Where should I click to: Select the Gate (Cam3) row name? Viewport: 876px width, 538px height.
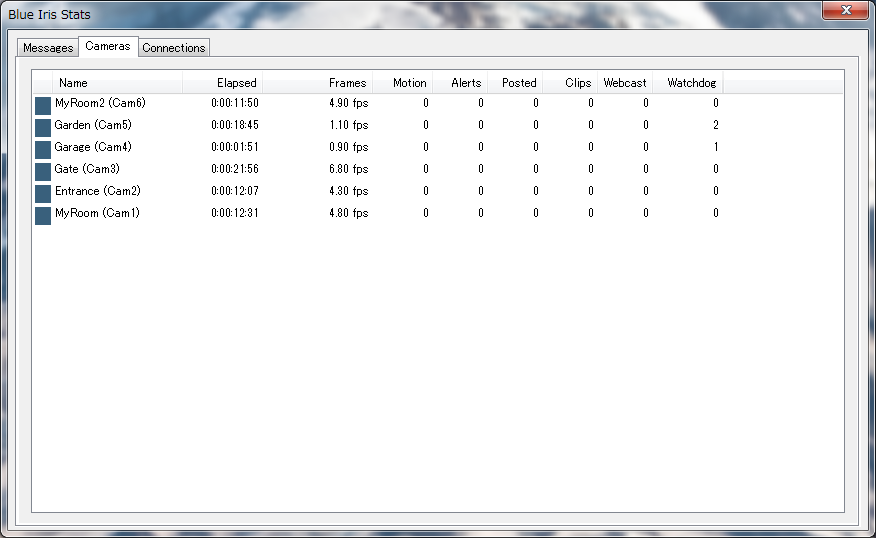tap(87, 169)
